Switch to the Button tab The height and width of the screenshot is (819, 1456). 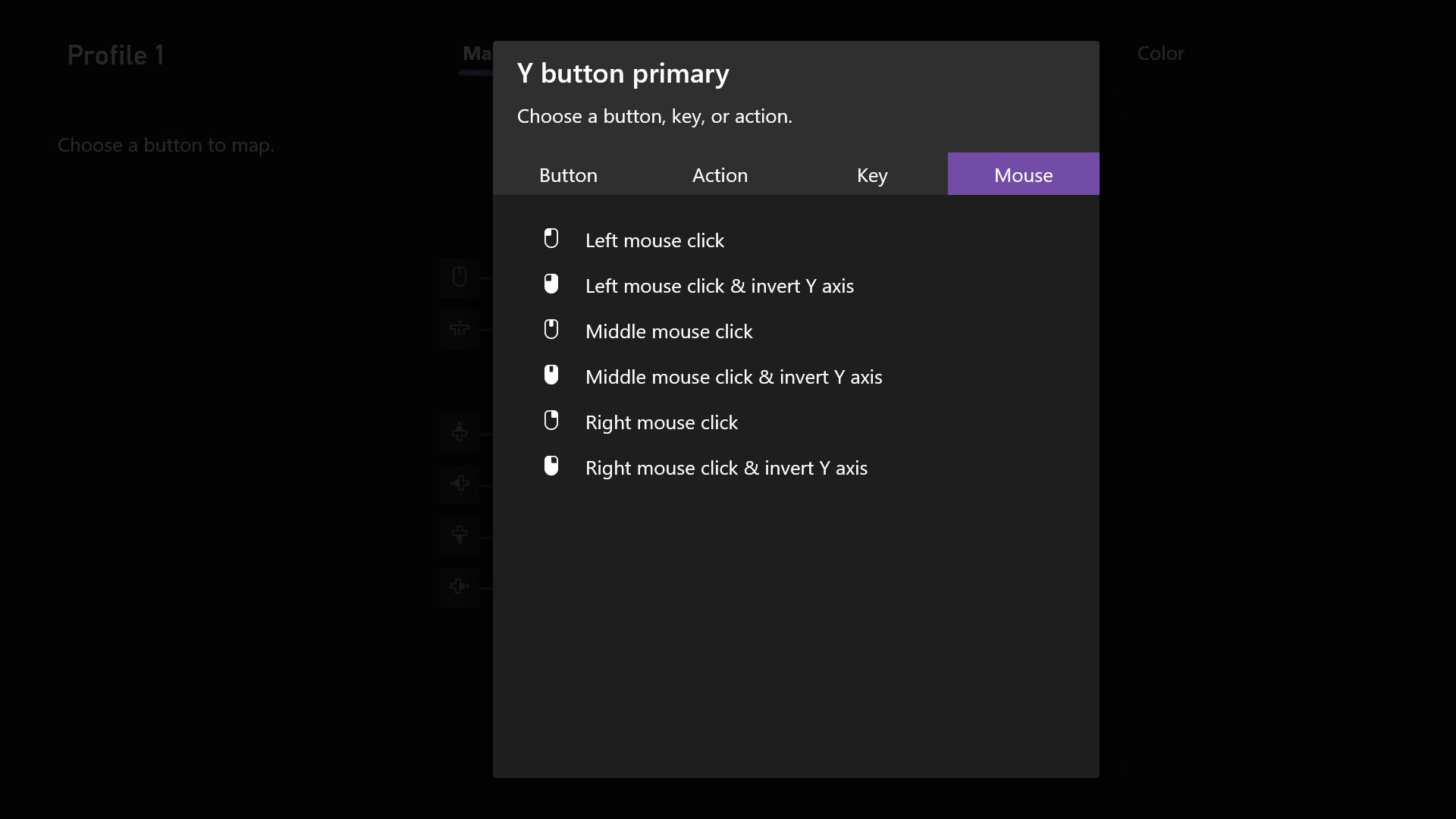click(568, 175)
